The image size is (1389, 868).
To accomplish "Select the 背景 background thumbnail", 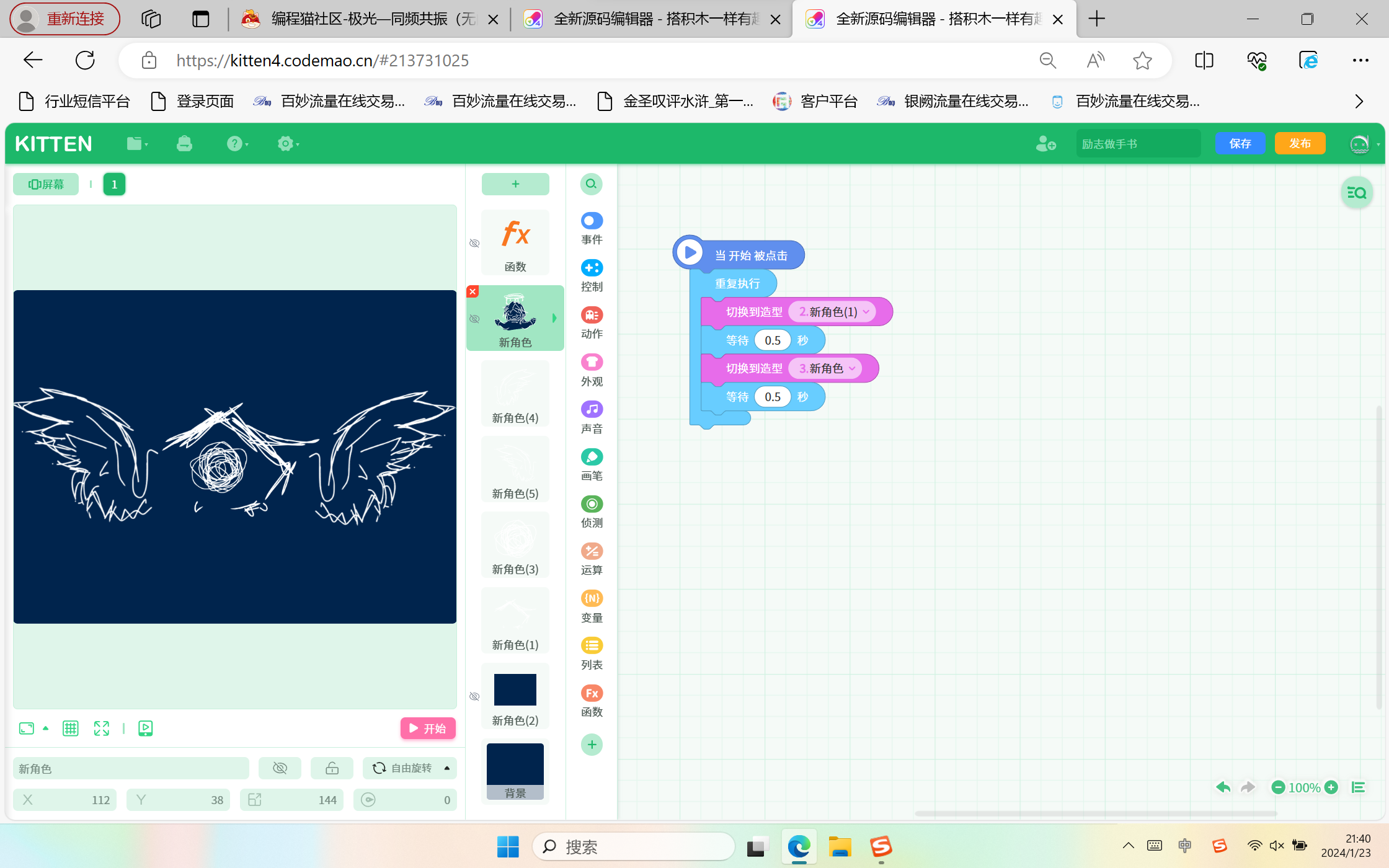I will (x=515, y=771).
